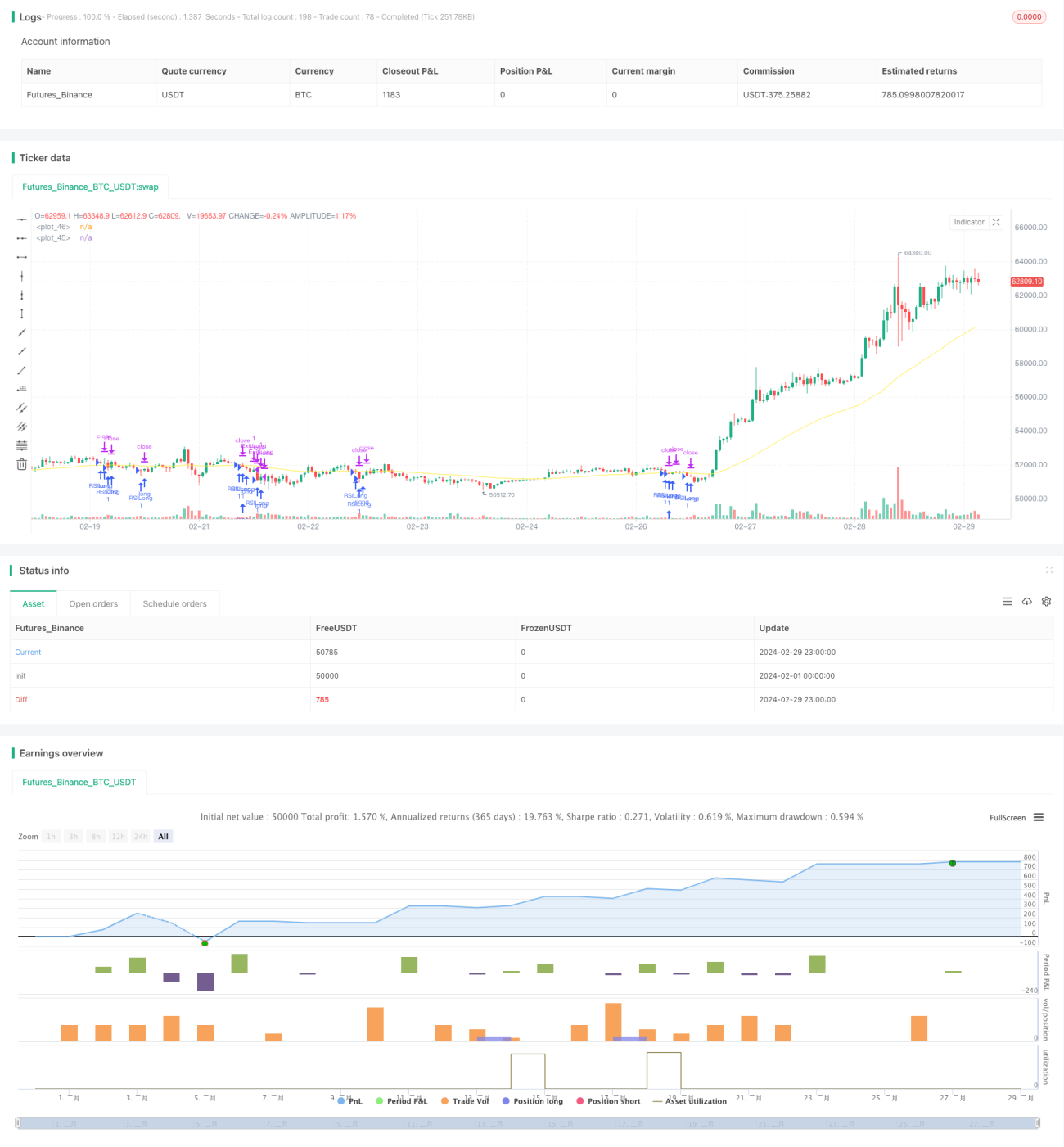Click the earnings chart range navigator

528,1123
